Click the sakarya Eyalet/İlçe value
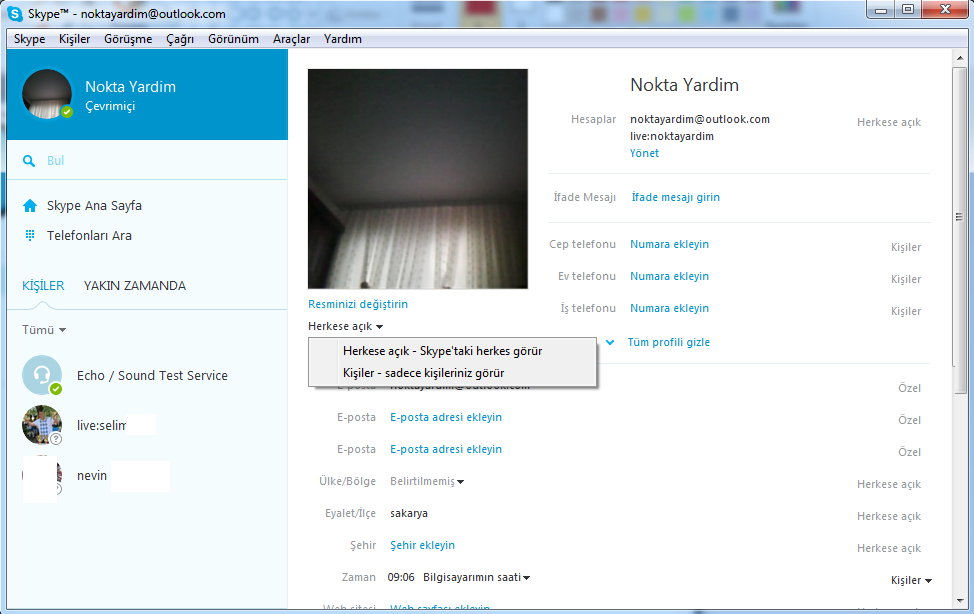Screen dimensions: 974x614 click(x=409, y=513)
